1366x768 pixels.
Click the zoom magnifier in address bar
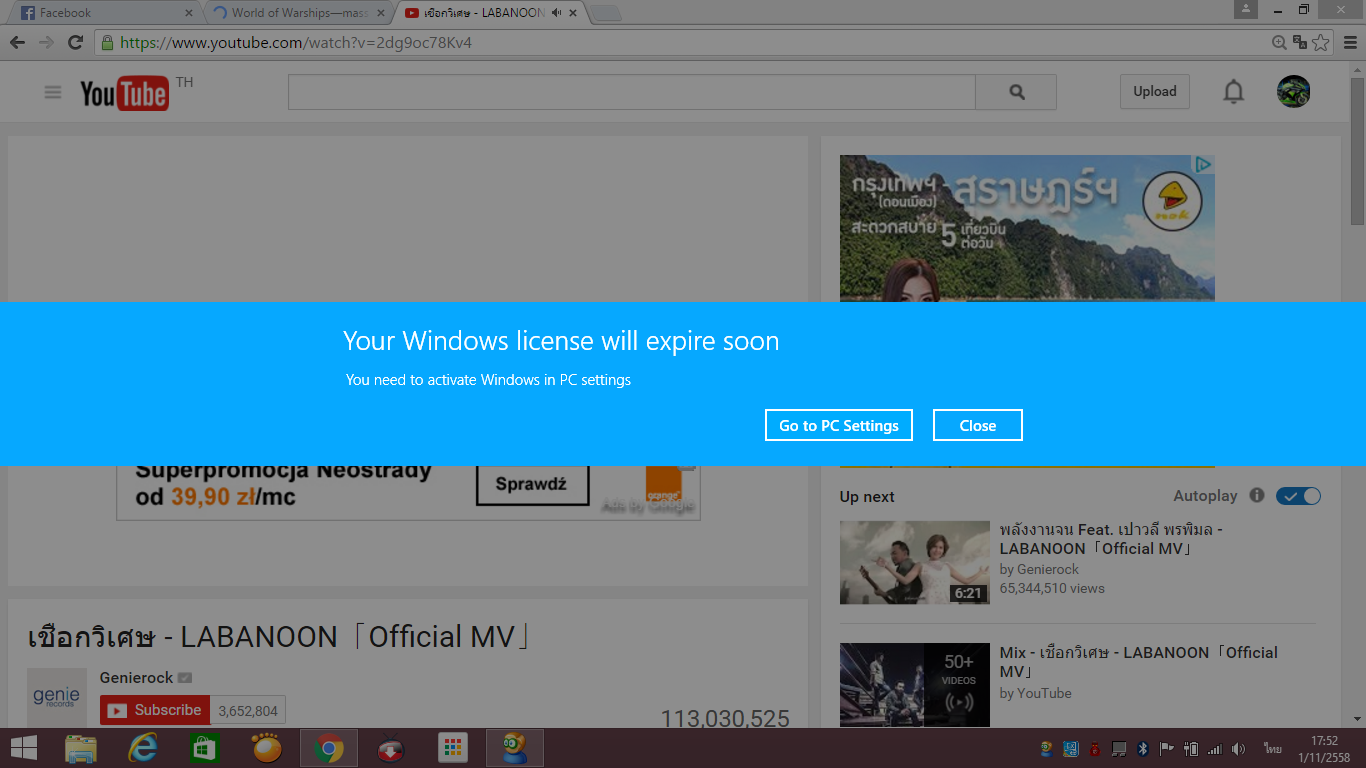[x=1279, y=43]
